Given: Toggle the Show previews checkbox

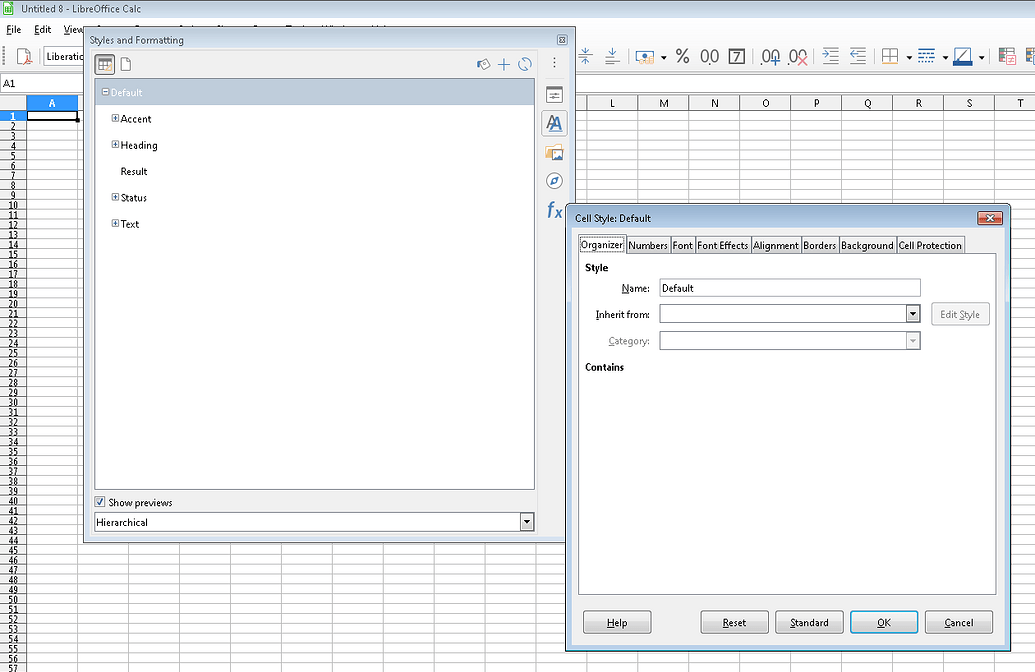Looking at the screenshot, I should click(100, 502).
